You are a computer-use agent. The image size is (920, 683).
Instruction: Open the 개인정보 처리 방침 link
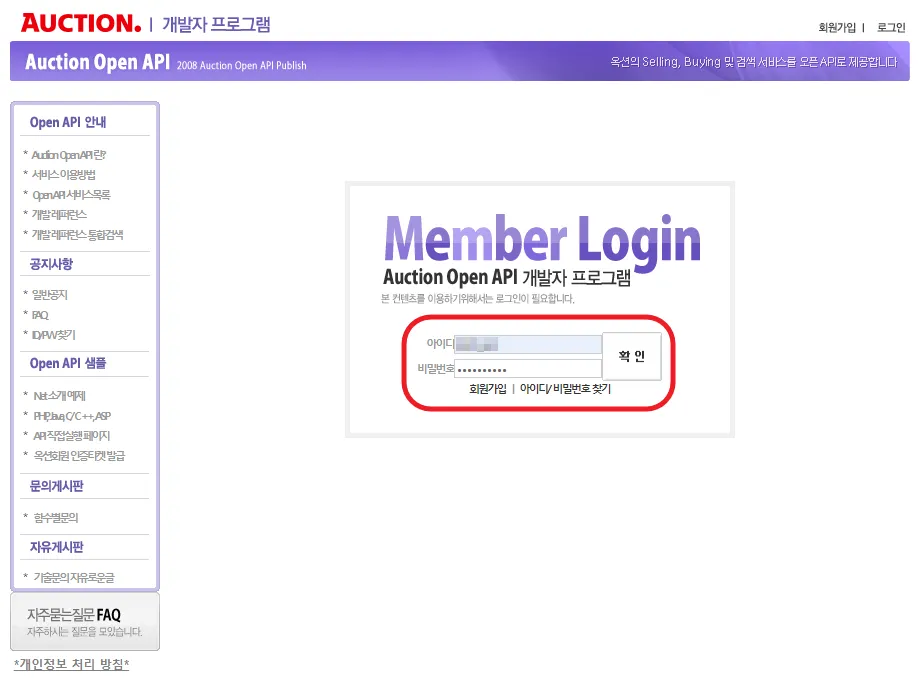pyautogui.click(x=71, y=664)
